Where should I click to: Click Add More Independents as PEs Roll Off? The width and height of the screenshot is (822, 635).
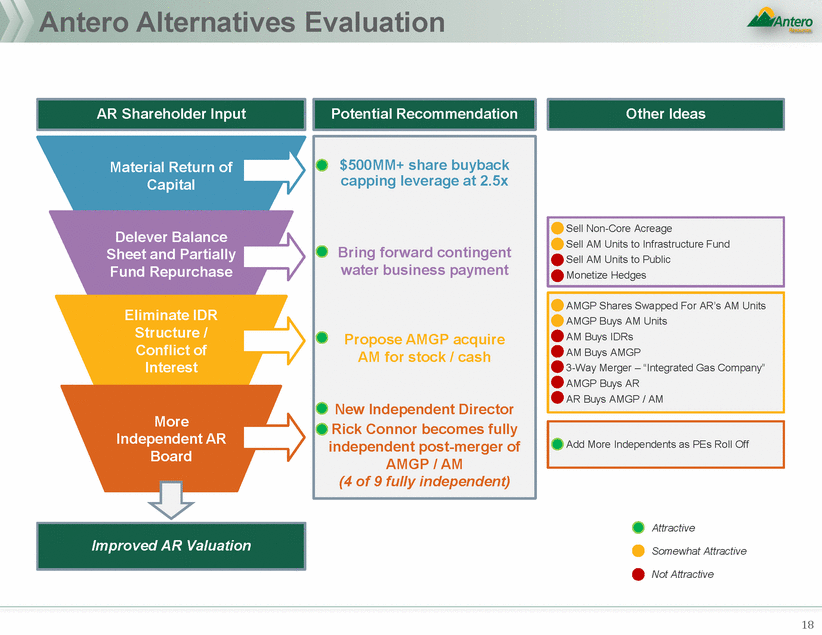pos(657,444)
